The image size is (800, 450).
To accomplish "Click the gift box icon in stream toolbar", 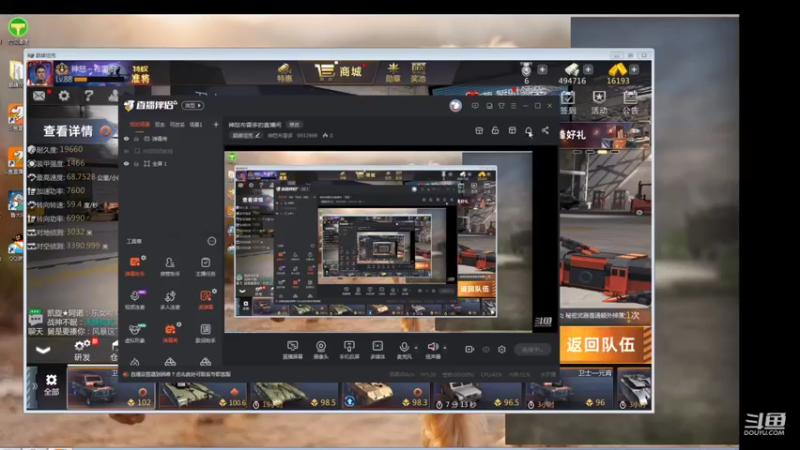I will pos(479,131).
